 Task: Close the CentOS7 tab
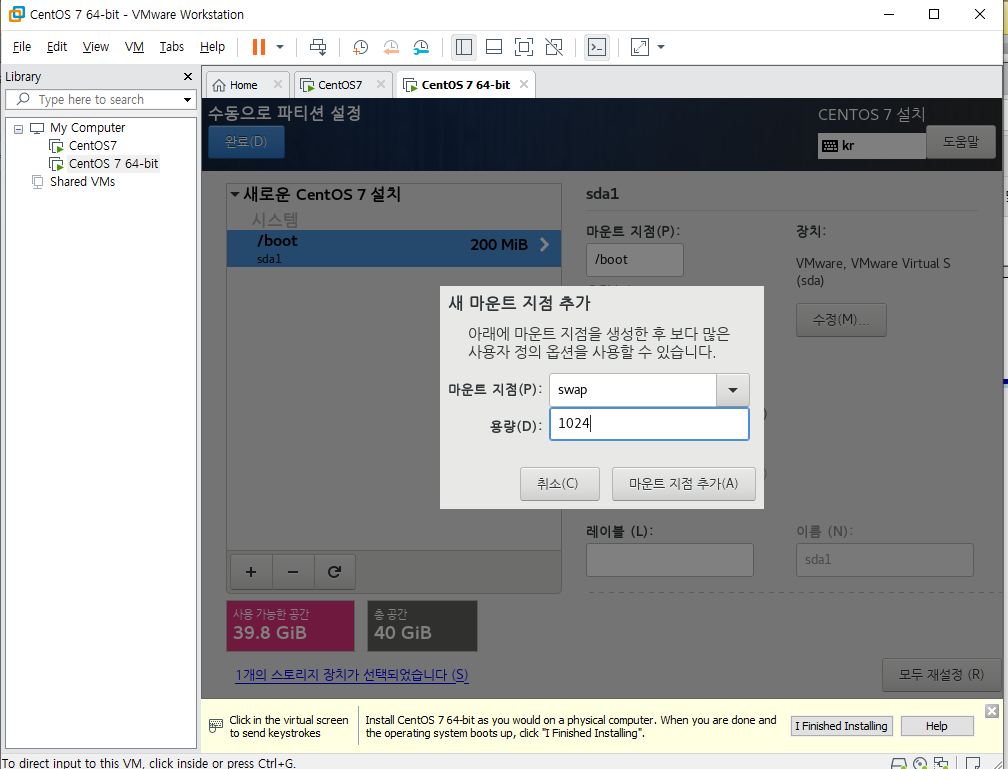381,84
